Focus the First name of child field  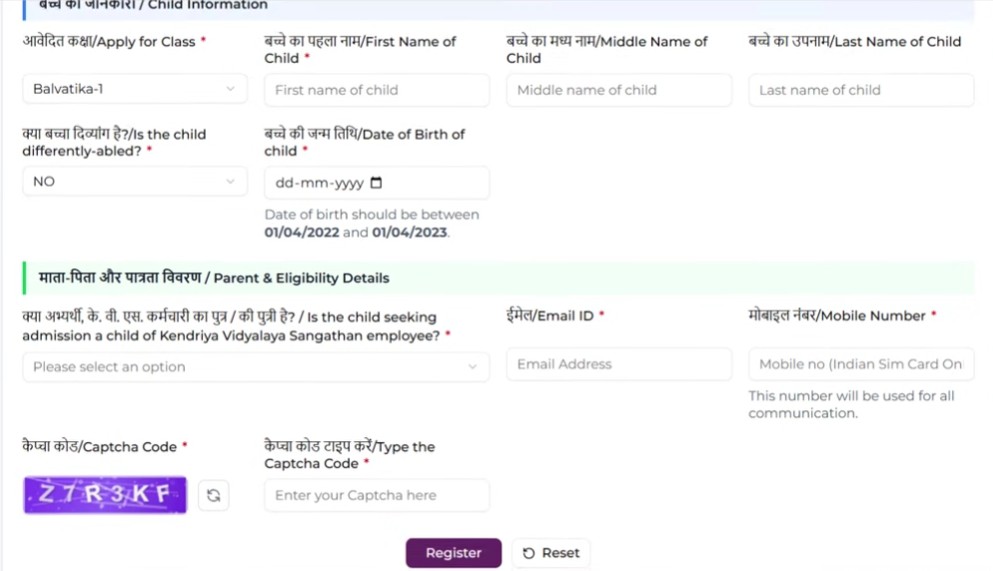[x=376, y=90]
